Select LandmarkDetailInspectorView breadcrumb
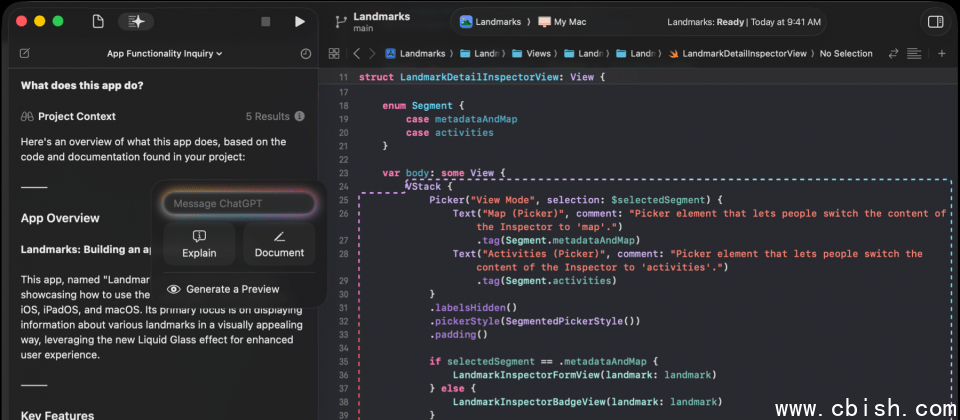960x420 pixels. [738, 54]
